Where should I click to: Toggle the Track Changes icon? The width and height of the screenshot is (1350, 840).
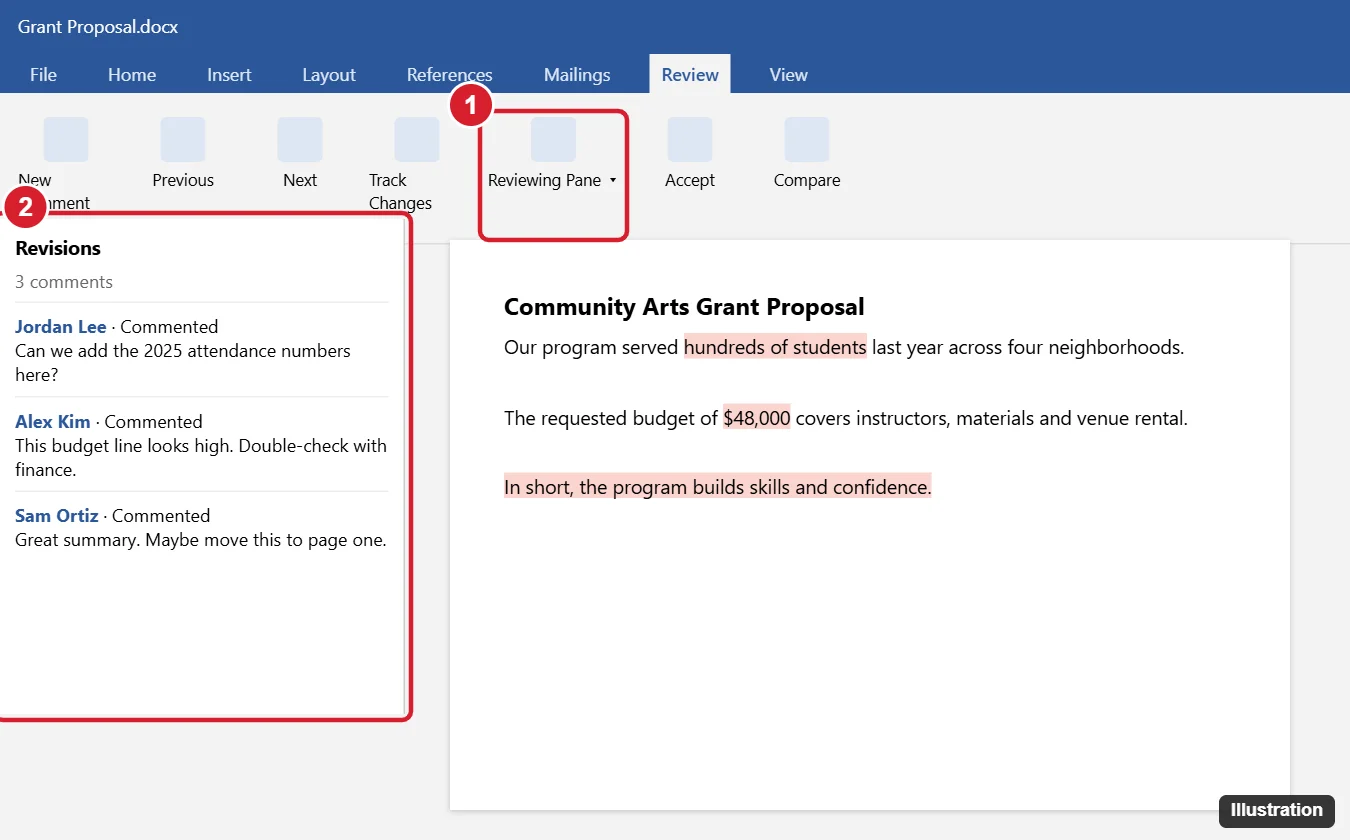coord(417,139)
